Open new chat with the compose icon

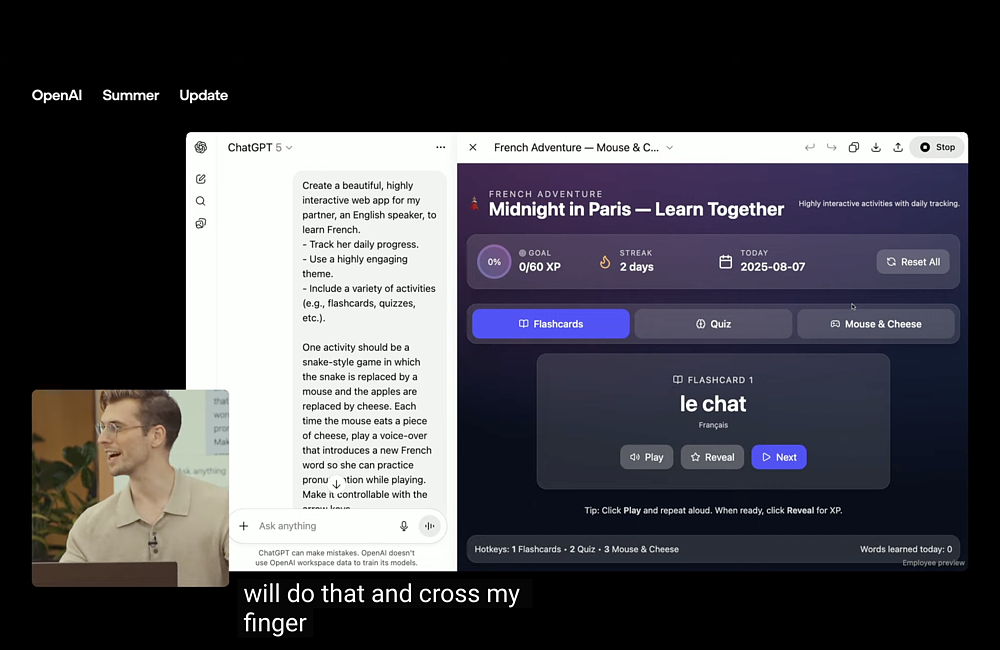[x=201, y=179]
